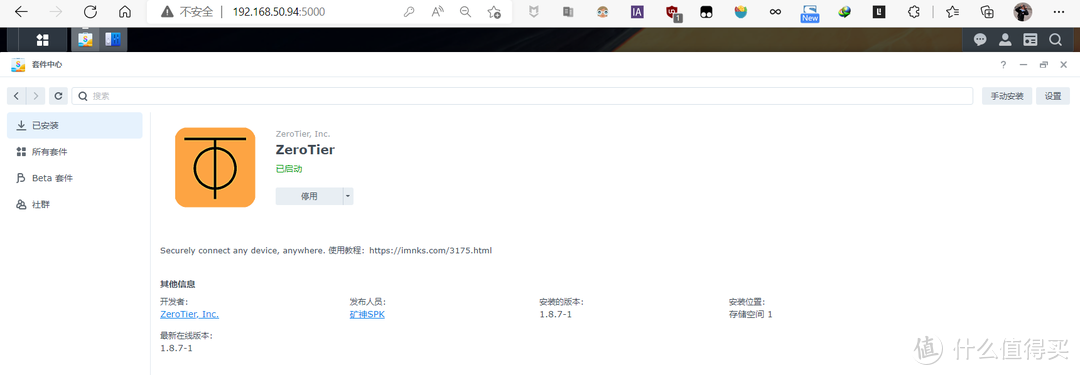The height and width of the screenshot is (375, 1080).
Task: Refresh the Package Center list
Action: [59, 97]
